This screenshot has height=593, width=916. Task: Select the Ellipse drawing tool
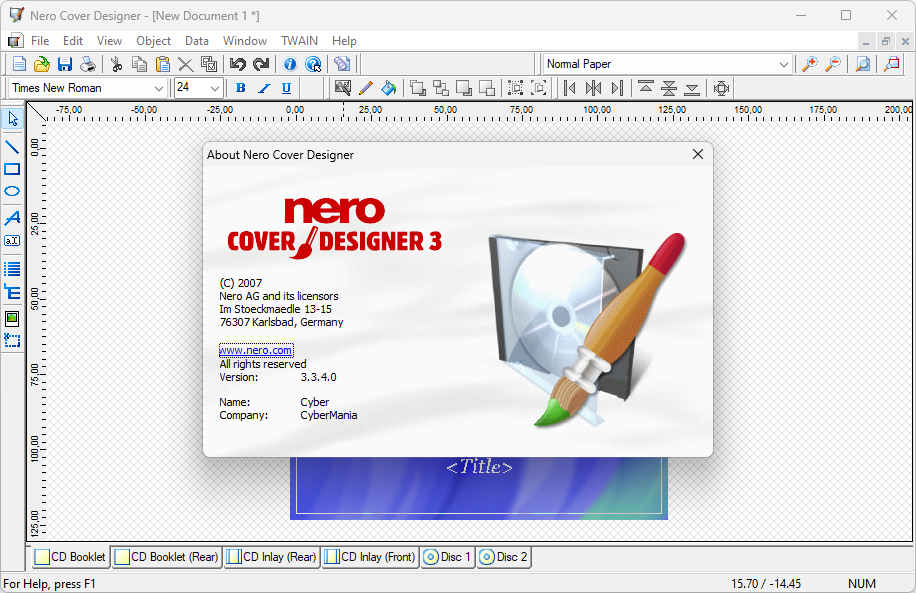(12, 192)
